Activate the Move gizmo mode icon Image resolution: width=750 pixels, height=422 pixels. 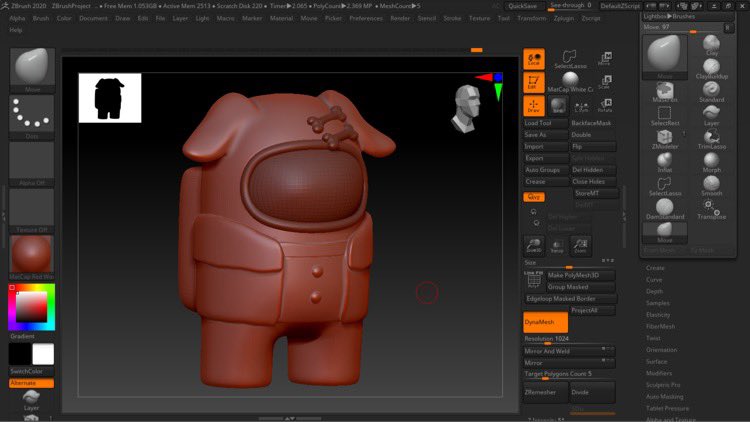[605, 58]
